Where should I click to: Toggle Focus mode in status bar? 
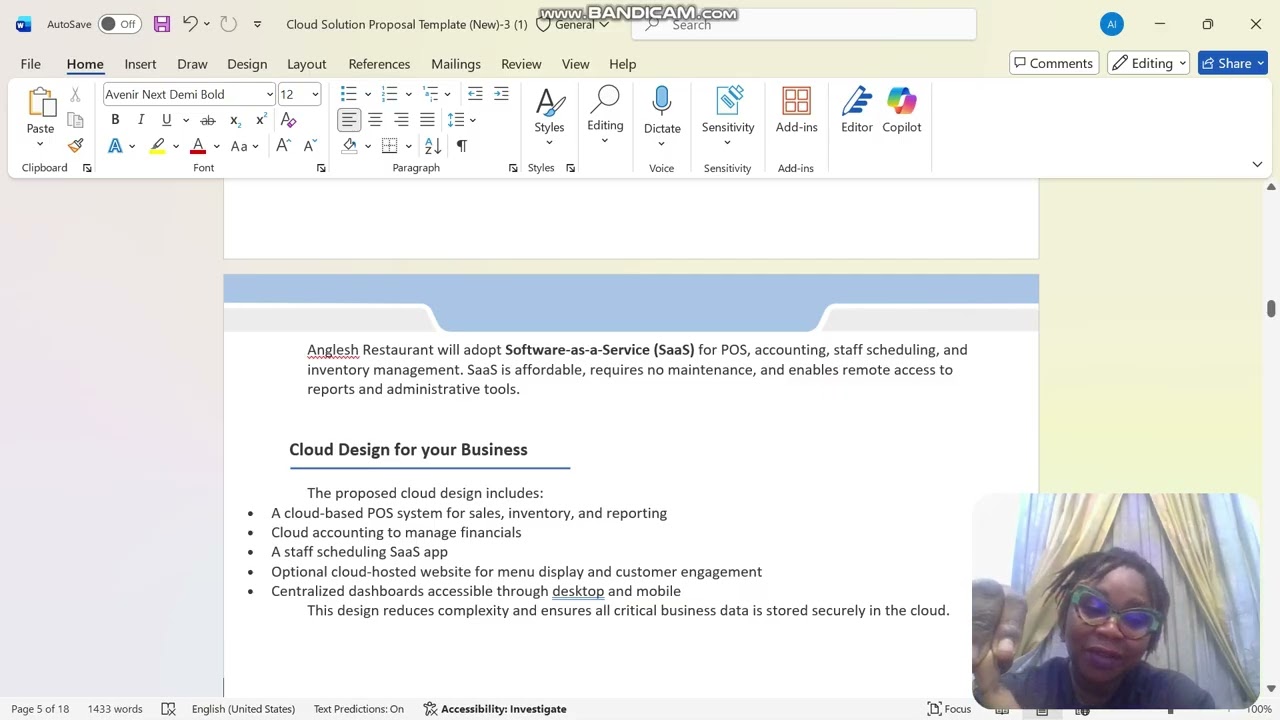(949, 709)
